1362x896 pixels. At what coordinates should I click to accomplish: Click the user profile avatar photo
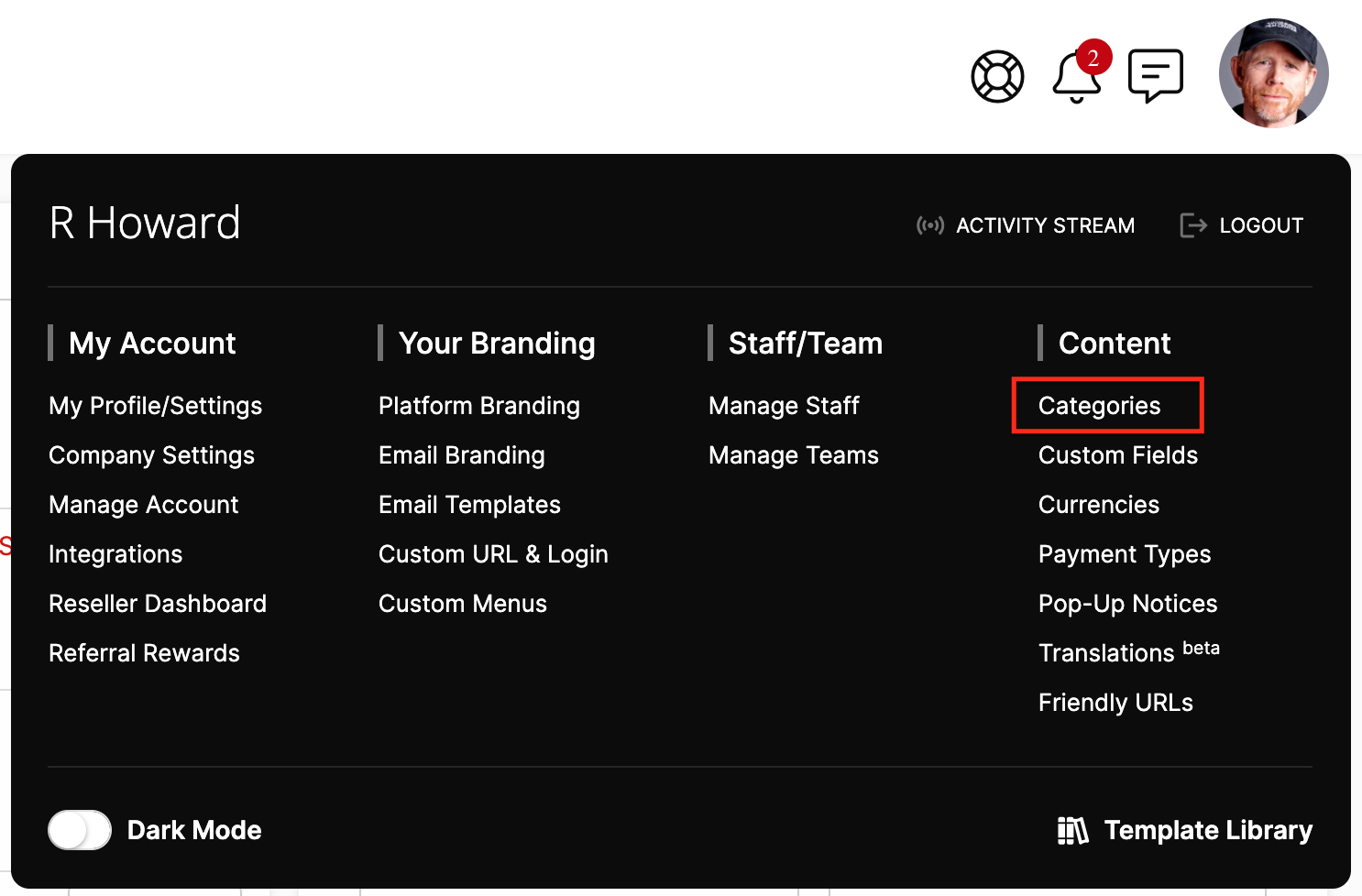[x=1273, y=73]
